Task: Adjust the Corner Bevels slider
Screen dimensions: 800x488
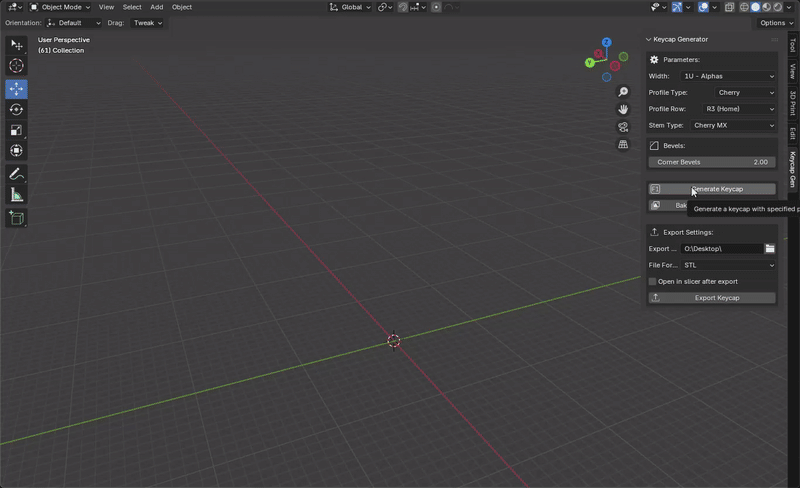Action: coord(712,162)
